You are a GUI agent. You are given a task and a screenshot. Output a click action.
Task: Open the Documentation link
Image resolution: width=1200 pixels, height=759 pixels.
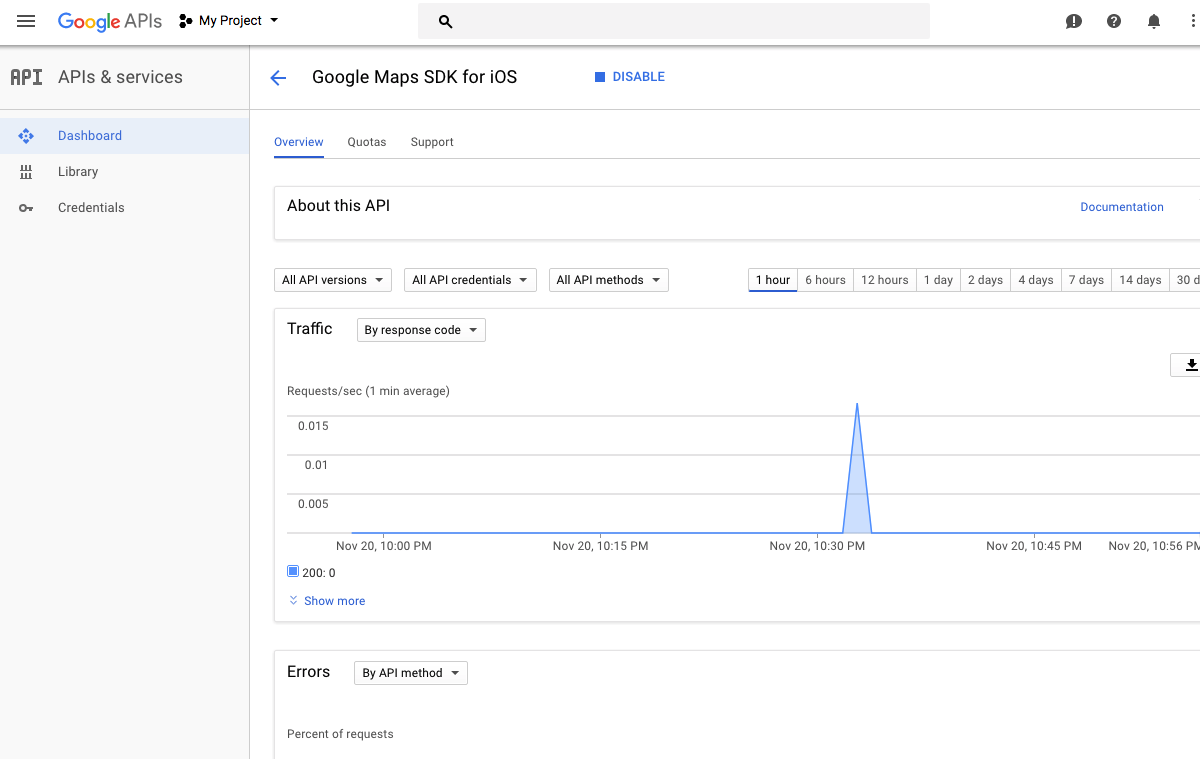pyautogui.click(x=1122, y=207)
